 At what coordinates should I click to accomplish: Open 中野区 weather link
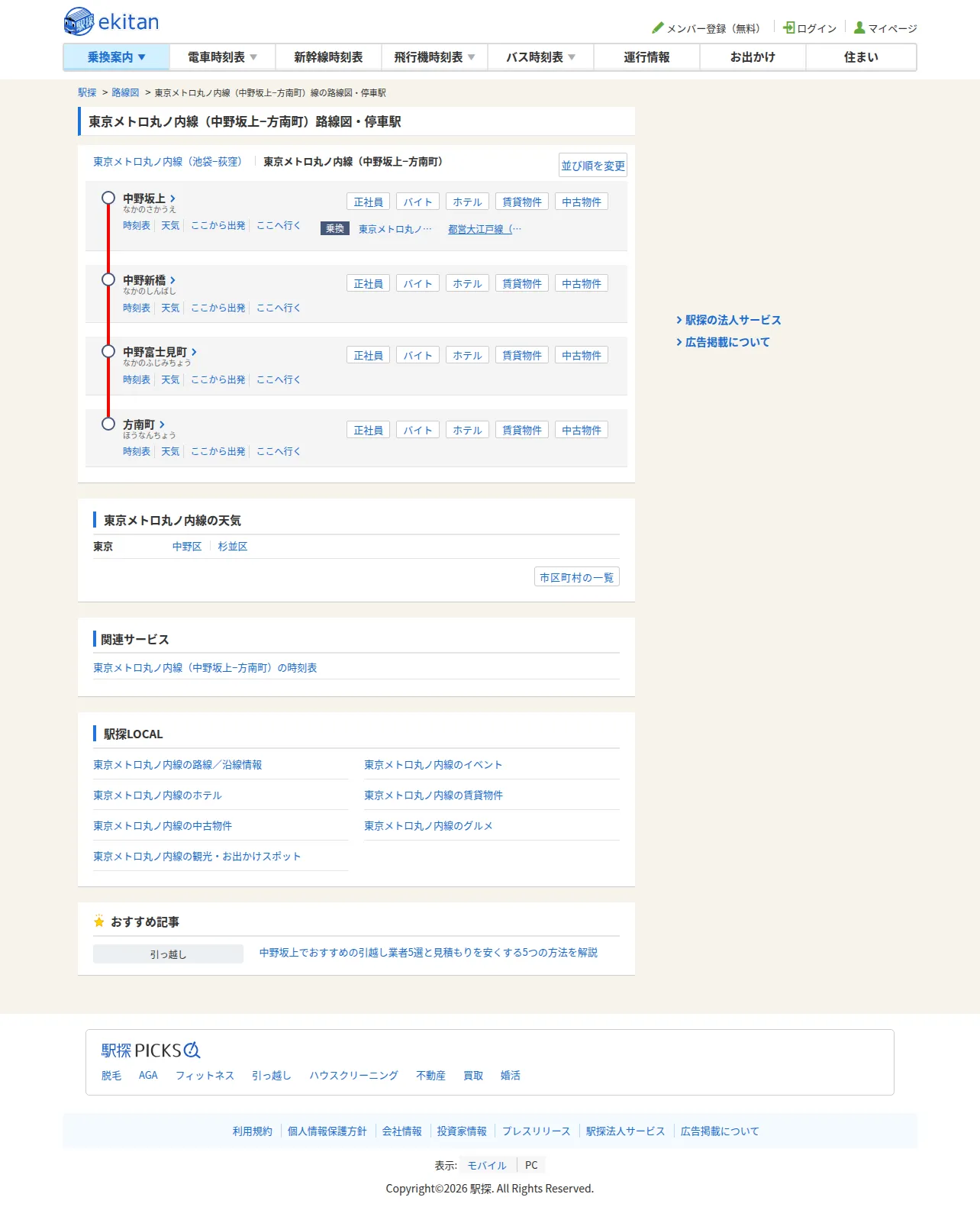tap(187, 547)
